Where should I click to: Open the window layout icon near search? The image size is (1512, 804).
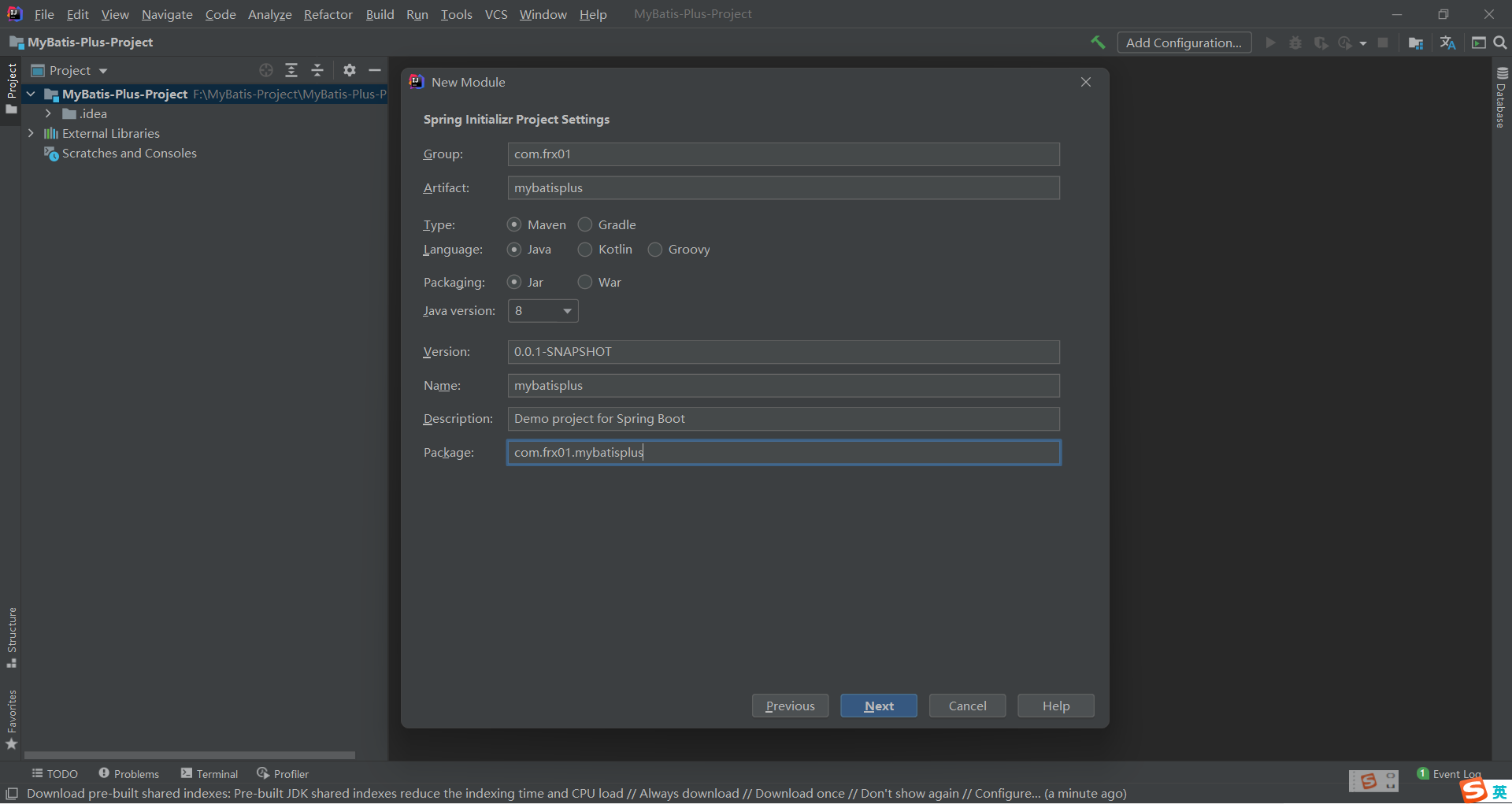(1479, 43)
